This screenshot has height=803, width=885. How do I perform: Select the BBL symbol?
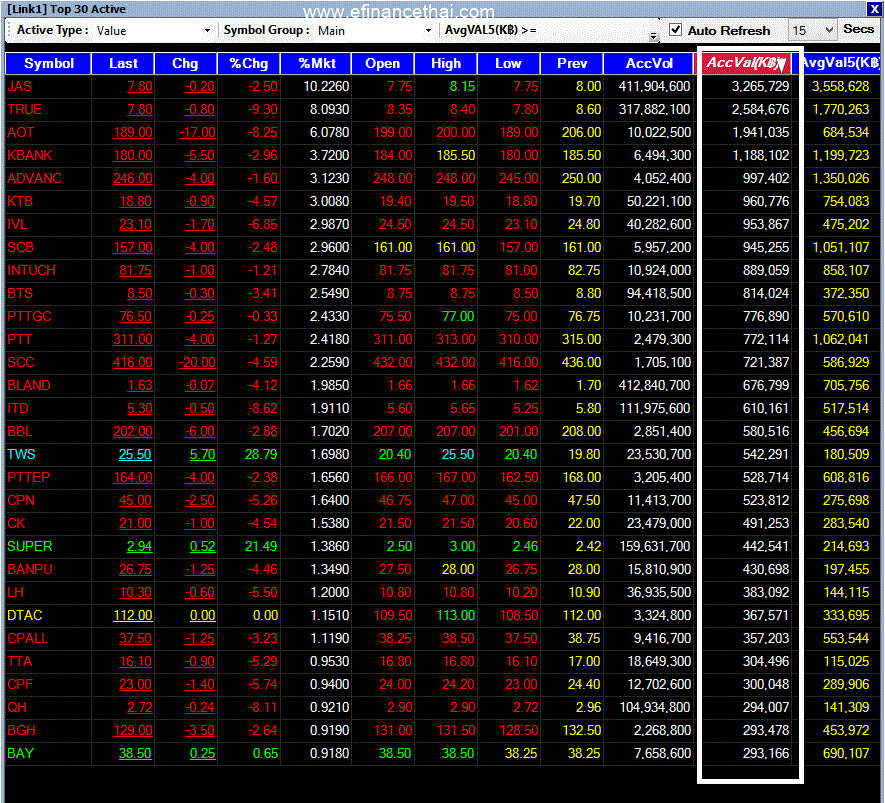(x=20, y=432)
